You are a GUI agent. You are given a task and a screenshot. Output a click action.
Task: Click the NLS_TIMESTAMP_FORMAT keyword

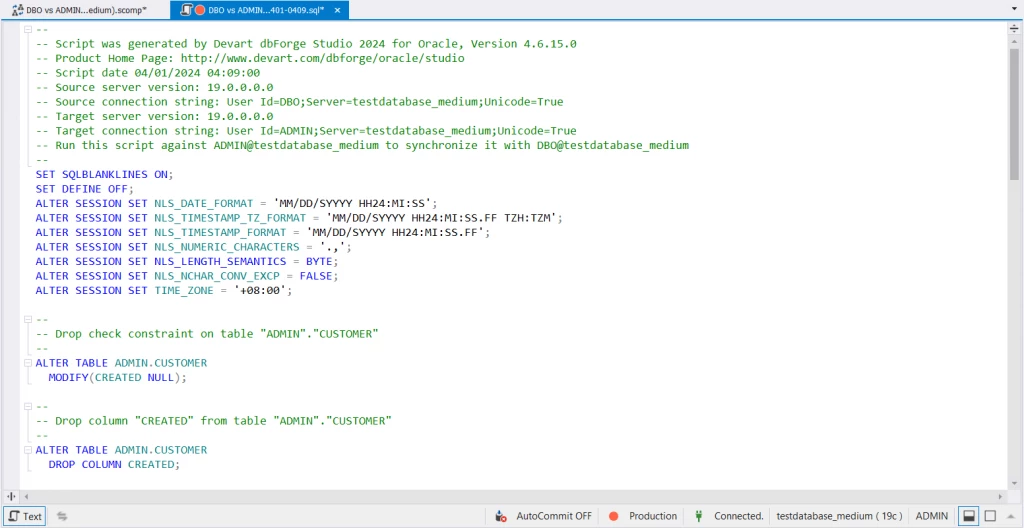(220, 232)
